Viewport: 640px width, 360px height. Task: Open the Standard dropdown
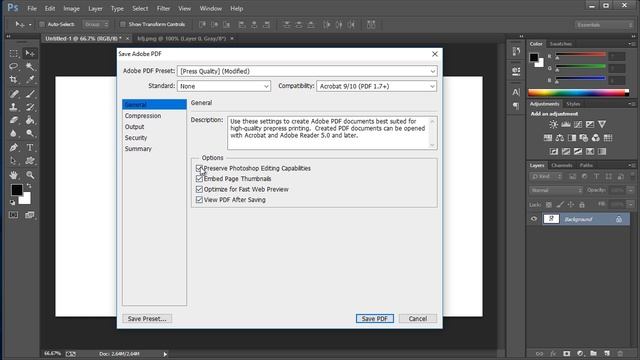(x=224, y=86)
